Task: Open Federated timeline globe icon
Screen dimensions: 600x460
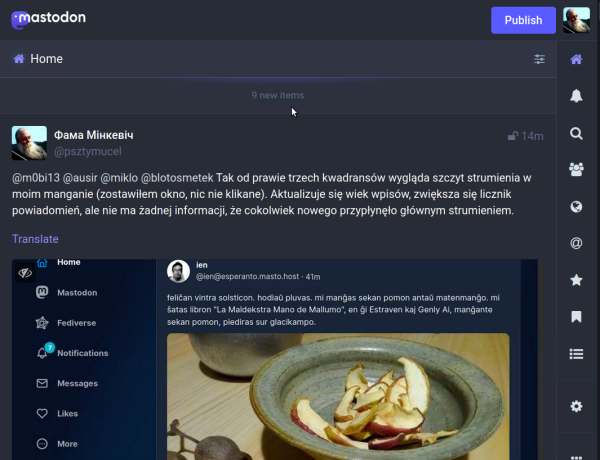Action: [x=576, y=207]
